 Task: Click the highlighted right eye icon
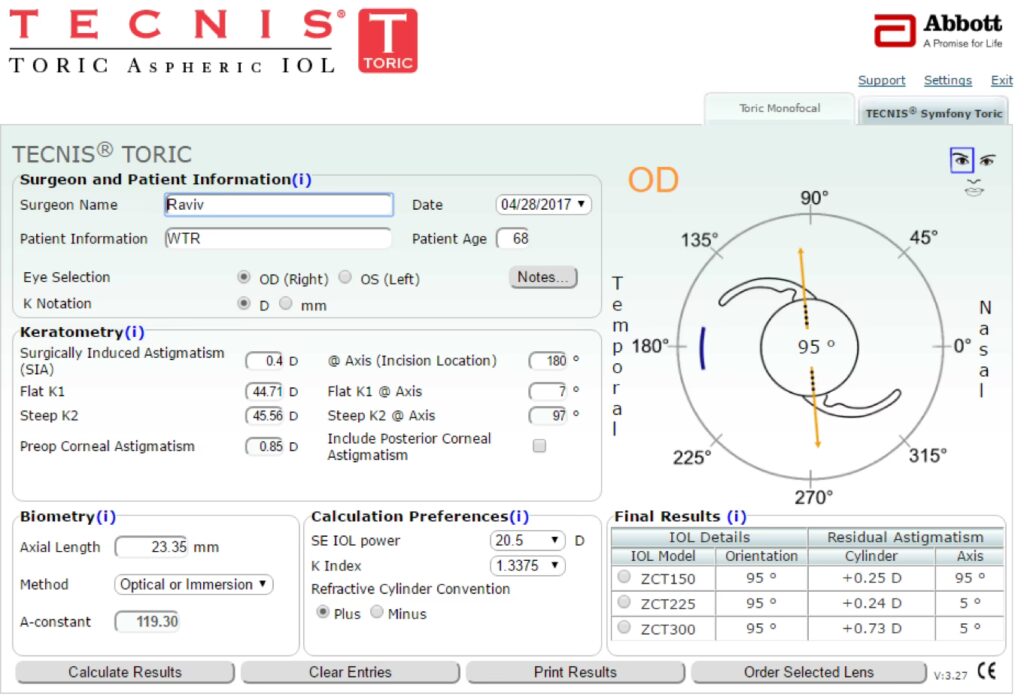961,160
